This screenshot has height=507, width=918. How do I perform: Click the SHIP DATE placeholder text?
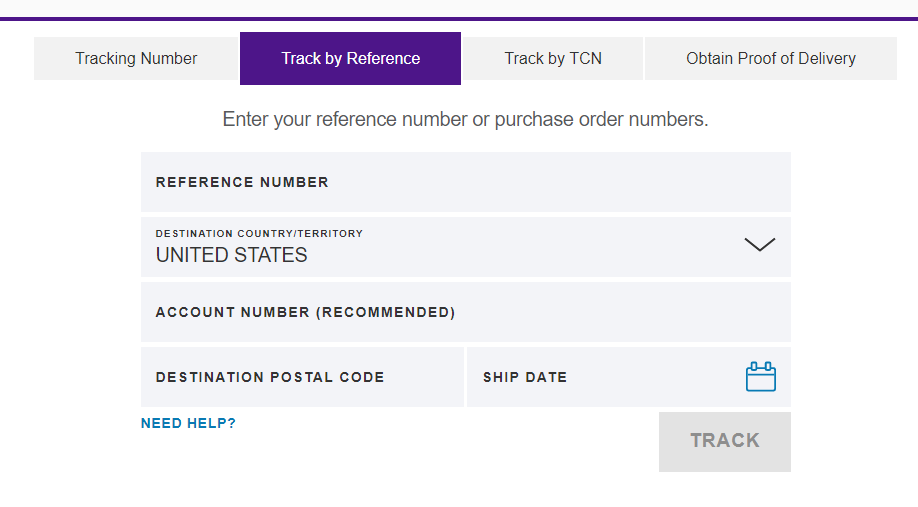pos(525,377)
